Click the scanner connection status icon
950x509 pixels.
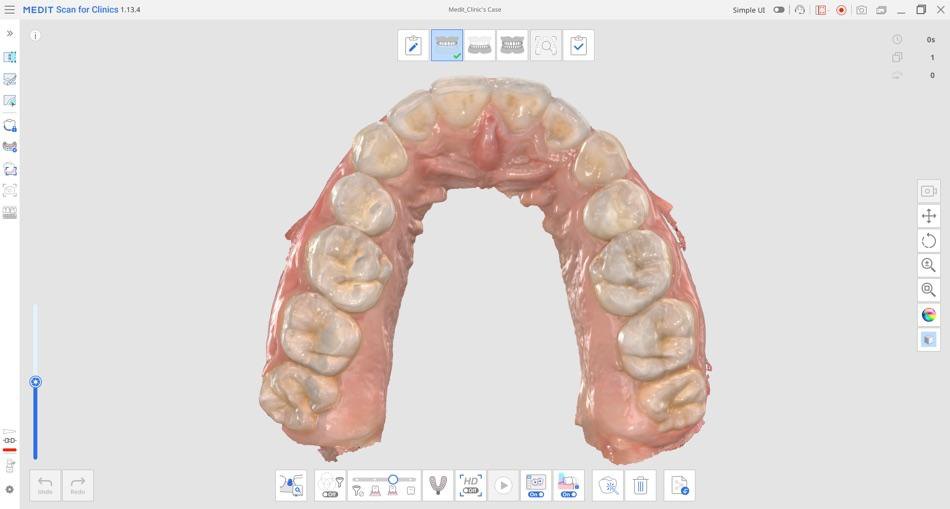pos(10,441)
